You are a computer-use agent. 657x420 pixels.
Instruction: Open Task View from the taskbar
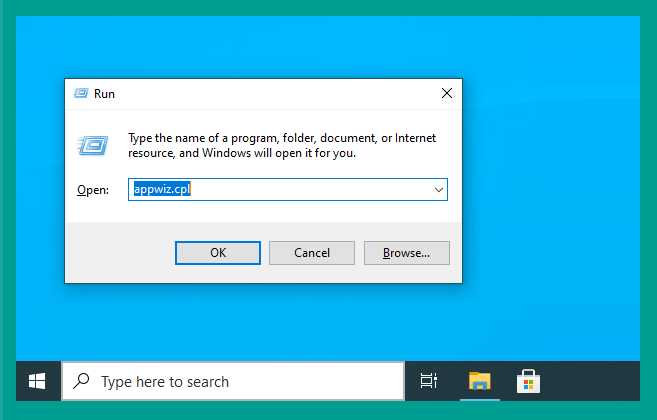point(428,381)
